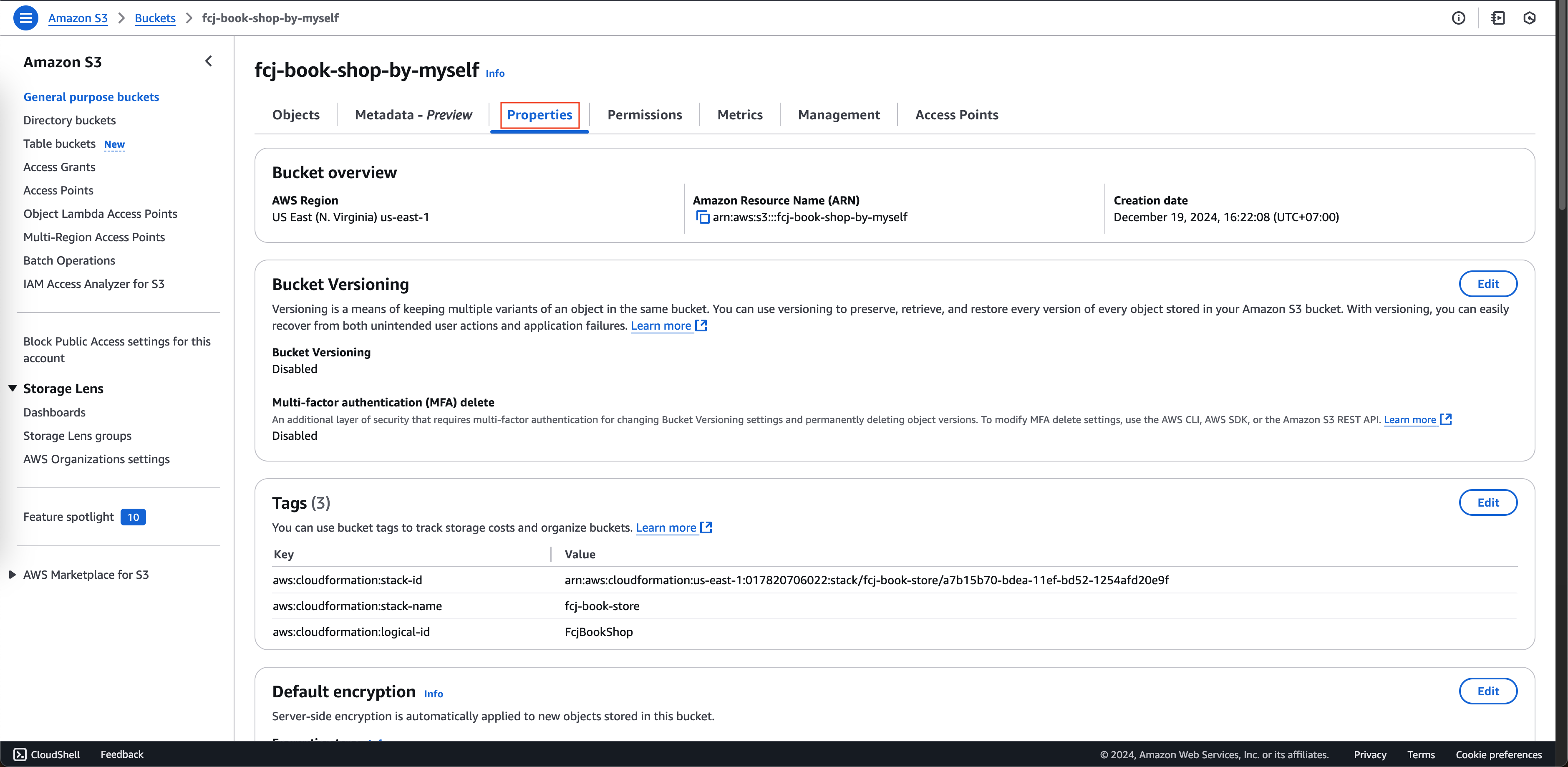The height and width of the screenshot is (767, 1568).
Task: Open the CloudShell terminal icon
Action: tap(20, 754)
